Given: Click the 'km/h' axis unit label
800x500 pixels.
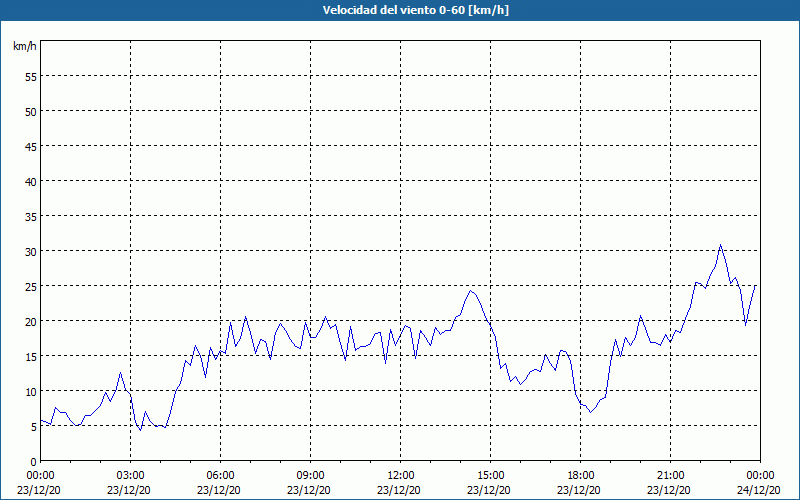Looking at the screenshot, I should point(25,46).
